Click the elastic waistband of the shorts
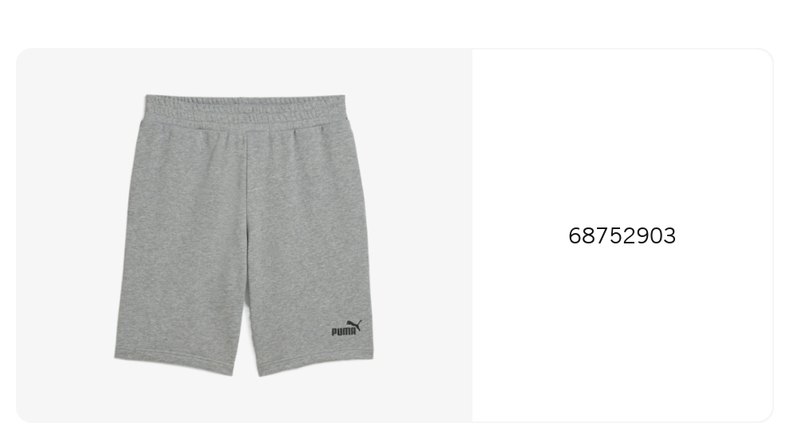 tap(245, 107)
